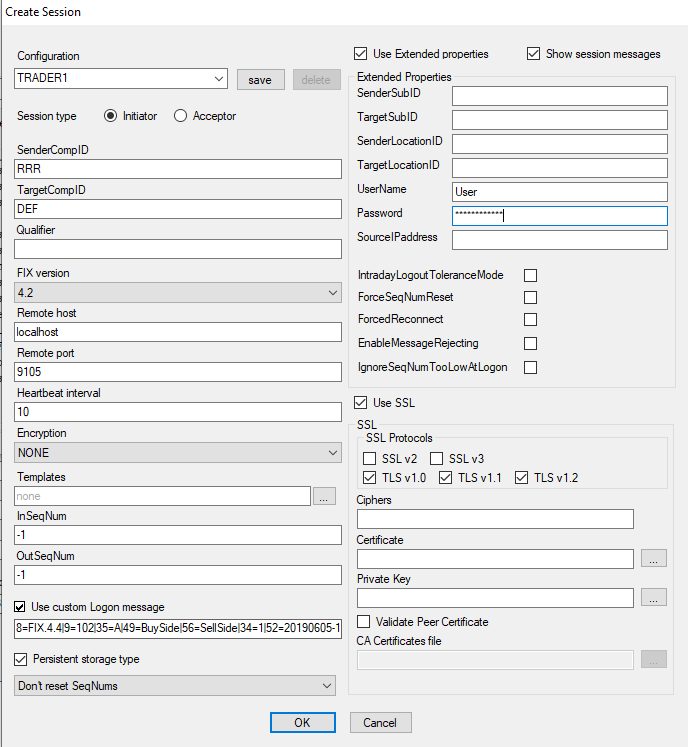Uncheck Use custom Logon message
688x747 pixels.
click(x=20, y=606)
